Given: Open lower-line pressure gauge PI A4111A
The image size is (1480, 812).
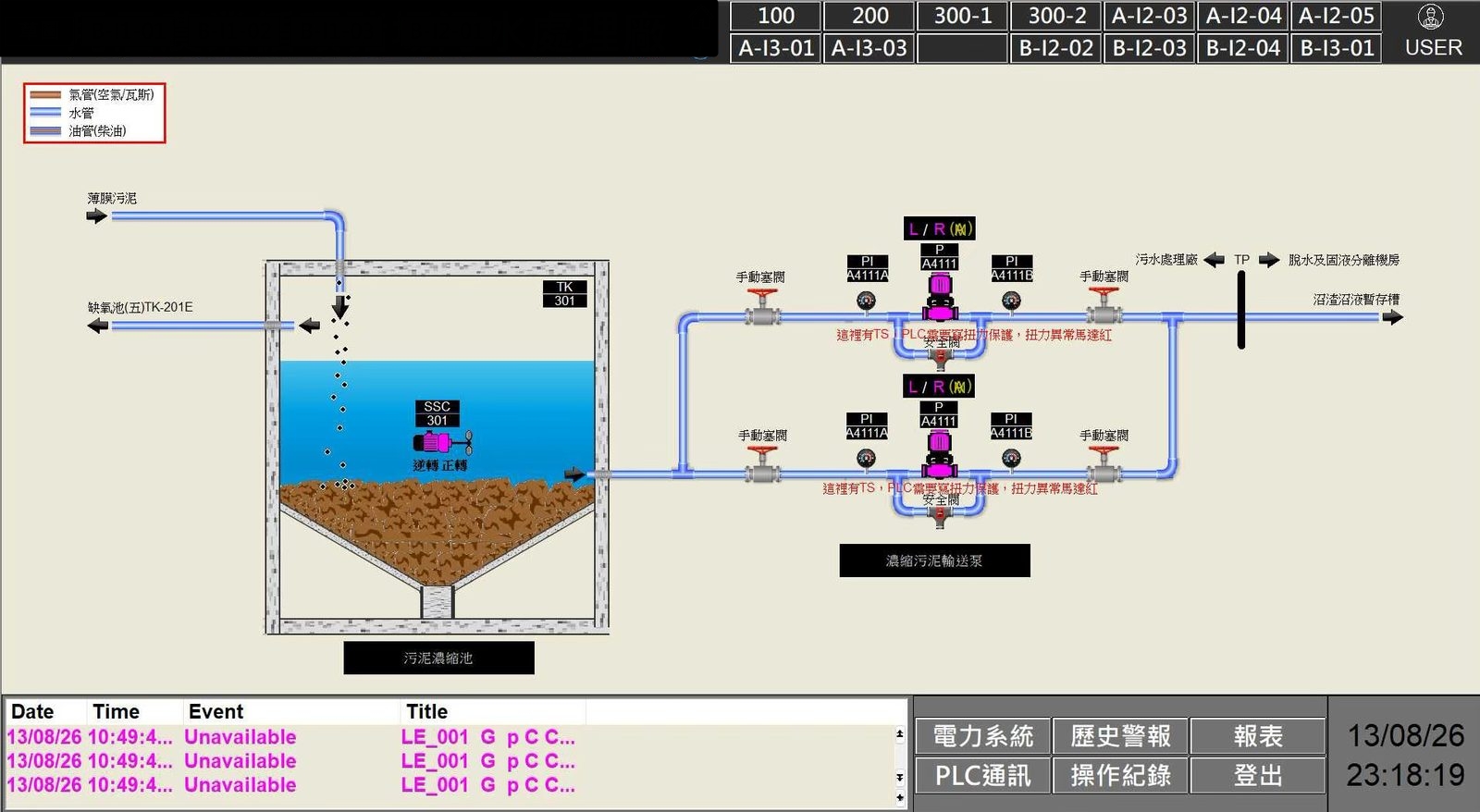Looking at the screenshot, I should click(866, 458).
